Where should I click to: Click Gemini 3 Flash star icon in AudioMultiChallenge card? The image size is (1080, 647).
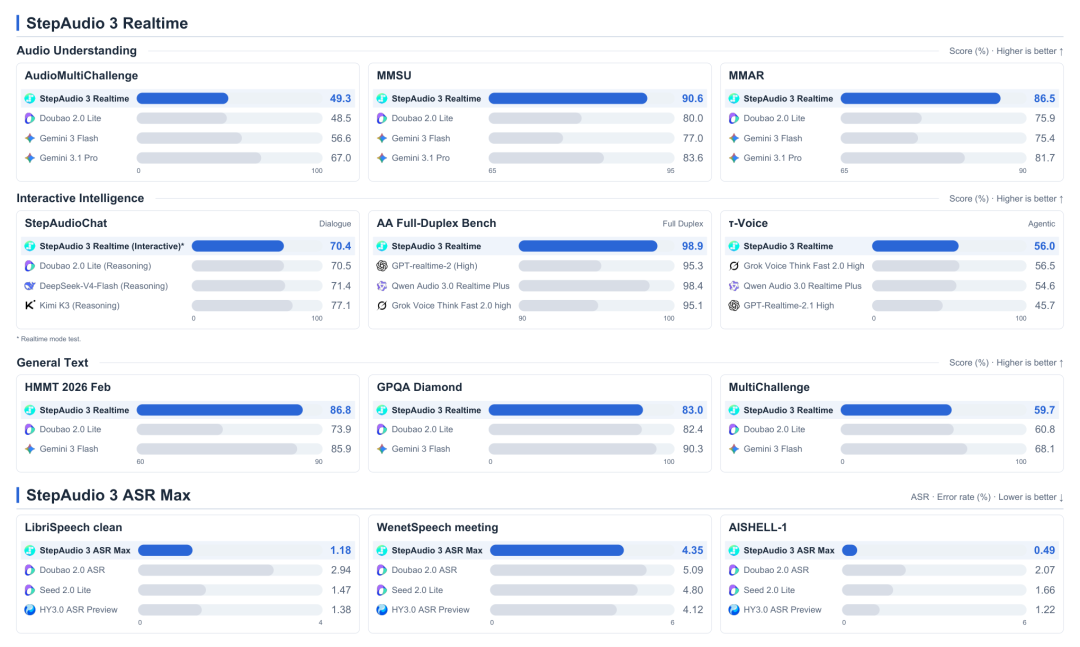click(x=30, y=138)
